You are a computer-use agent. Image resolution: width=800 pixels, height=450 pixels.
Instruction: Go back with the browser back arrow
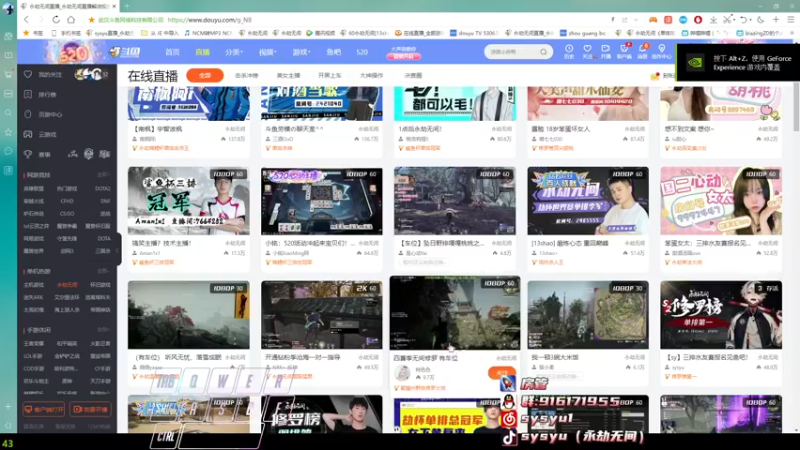(27, 20)
